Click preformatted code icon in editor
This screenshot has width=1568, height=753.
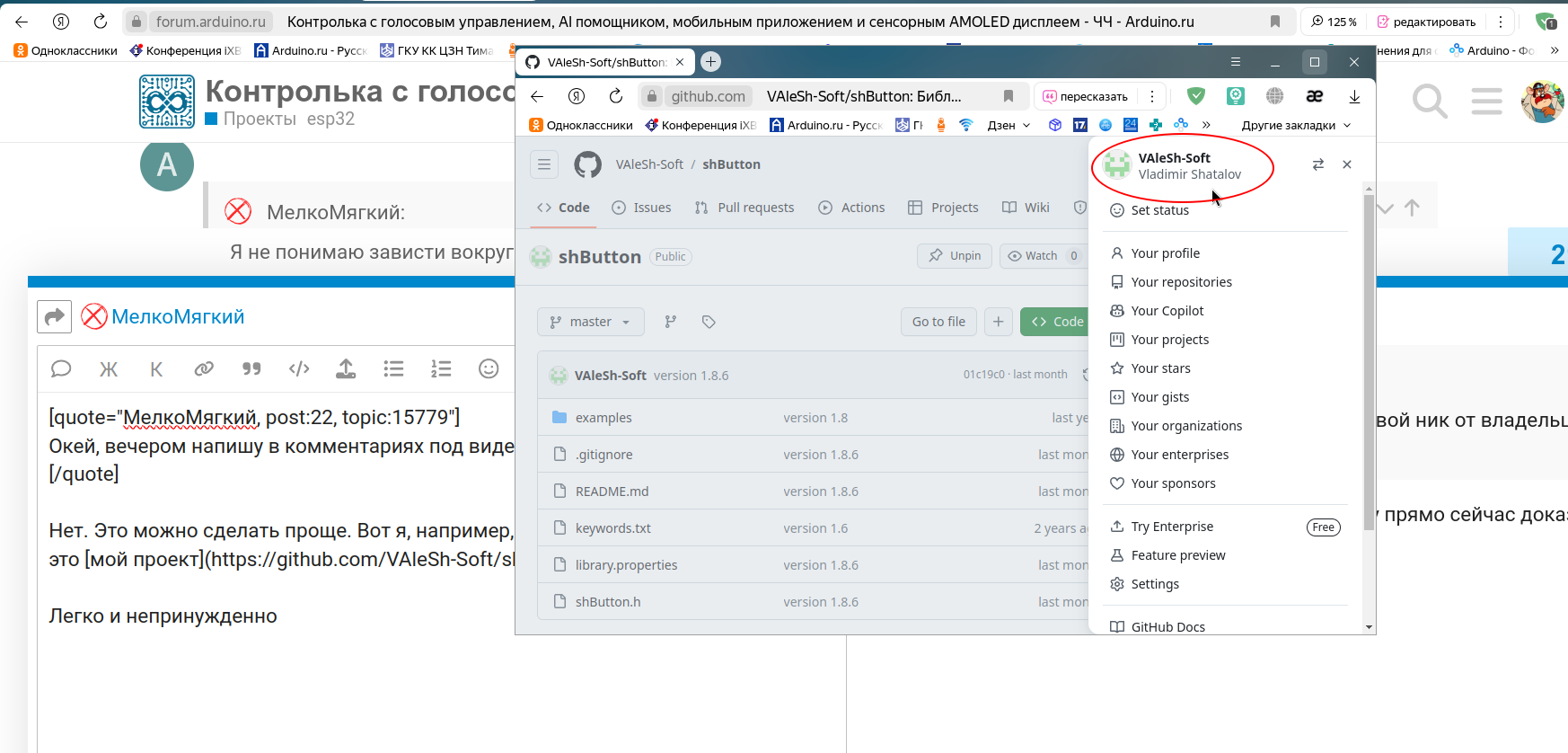click(x=299, y=368)
